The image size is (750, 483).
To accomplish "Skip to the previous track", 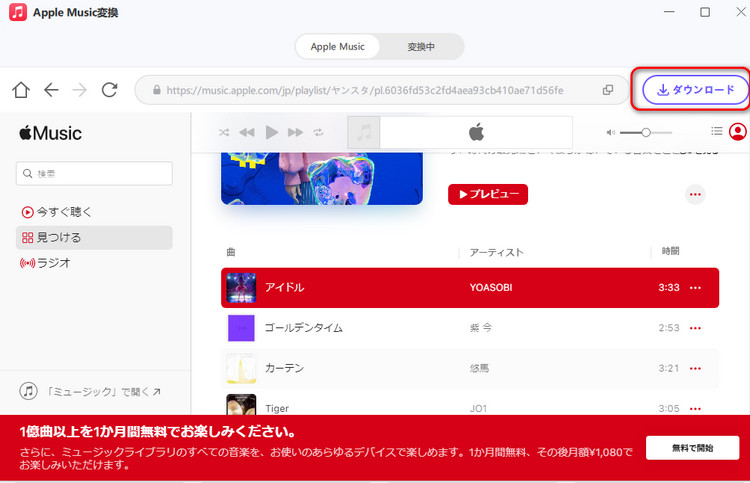I will [247, 132].
